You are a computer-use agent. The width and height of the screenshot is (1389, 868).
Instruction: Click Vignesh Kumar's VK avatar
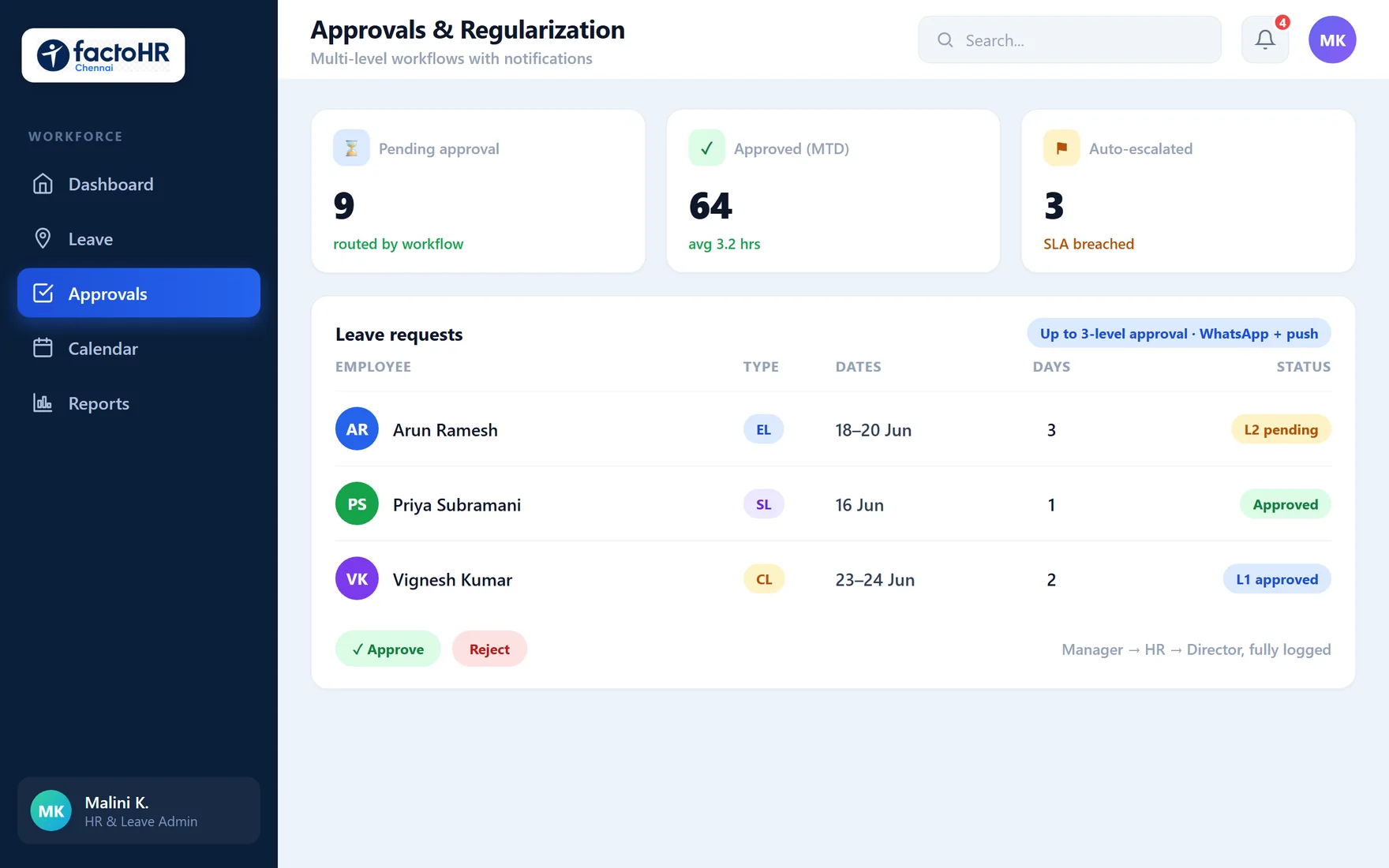(357, 578)
